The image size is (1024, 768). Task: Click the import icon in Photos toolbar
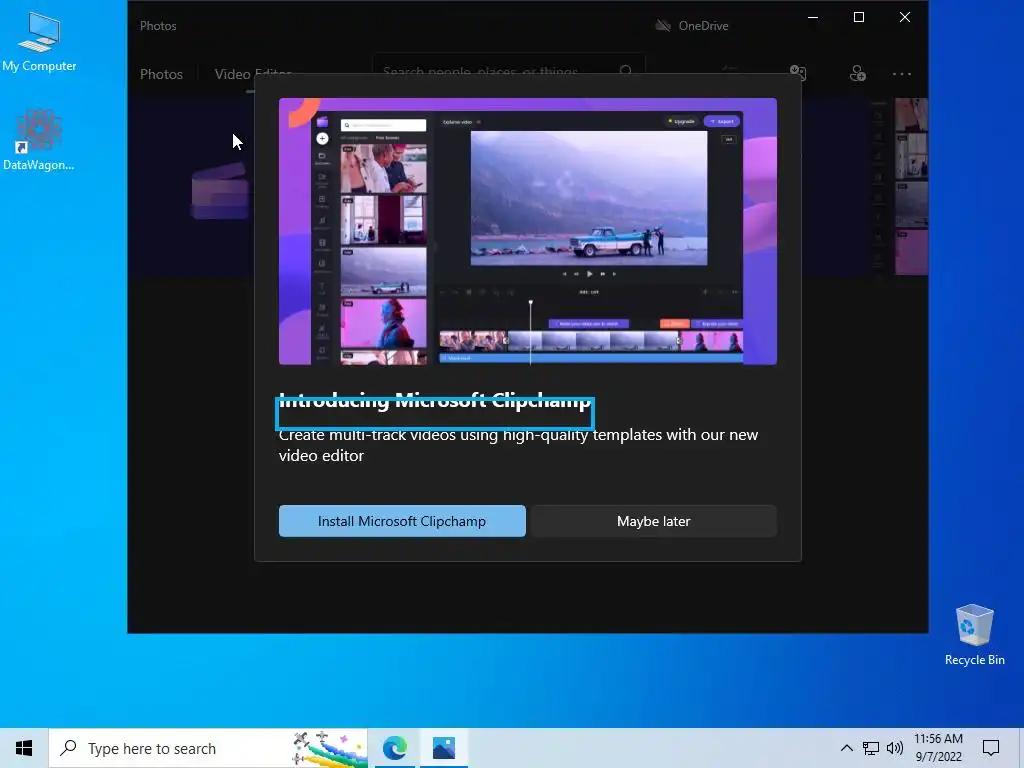tap(798, 72)
